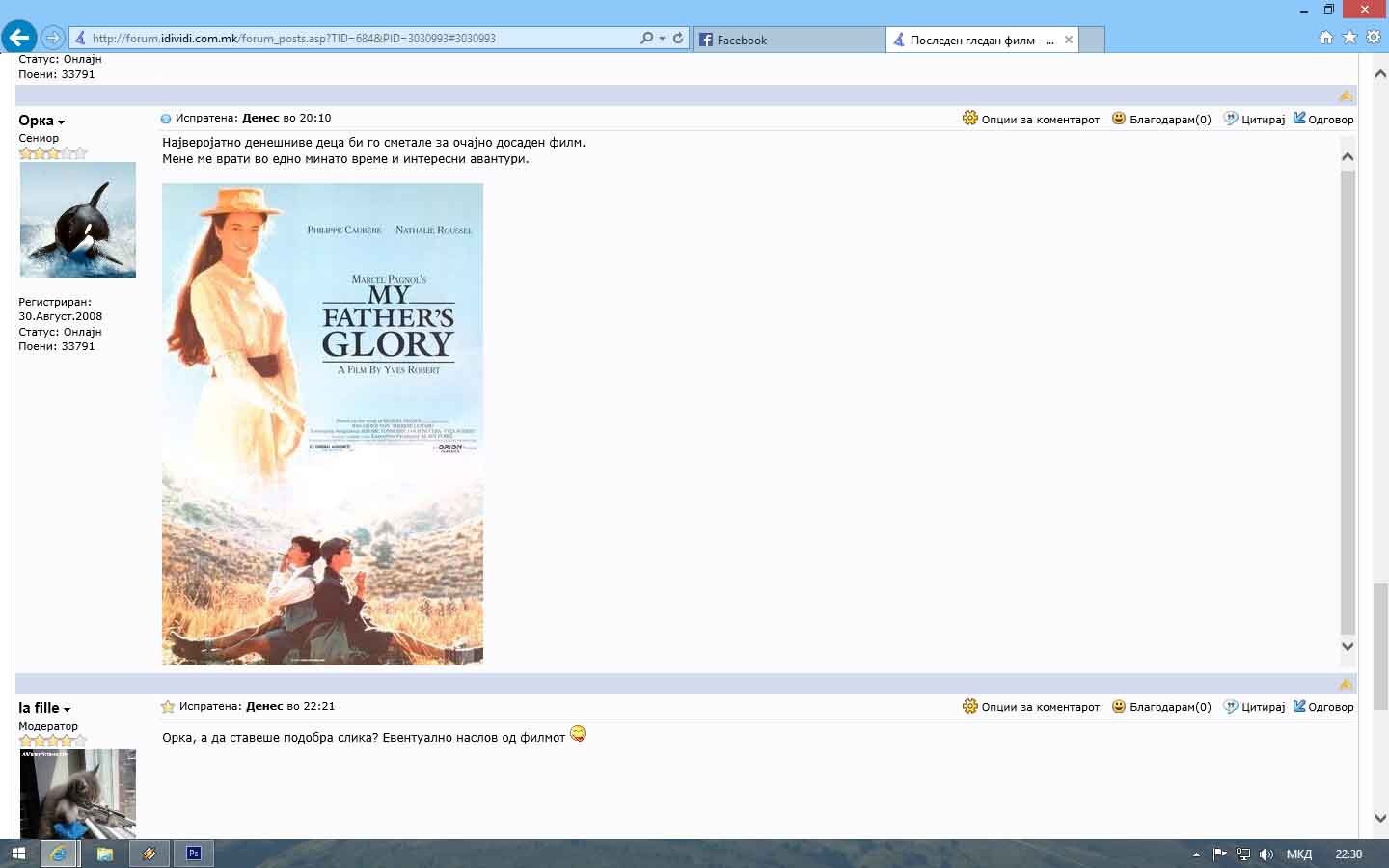Click taskbar clock 22:30
Screen dimensions: 1389x868
[1348, 854]
